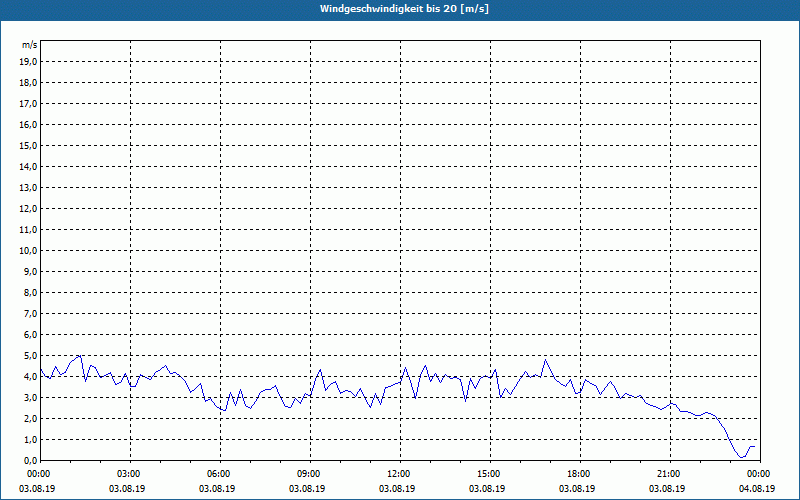Click the '11,0' y-axis value
800x500 pixels.
pyautogui.click(x=28, y=230)
